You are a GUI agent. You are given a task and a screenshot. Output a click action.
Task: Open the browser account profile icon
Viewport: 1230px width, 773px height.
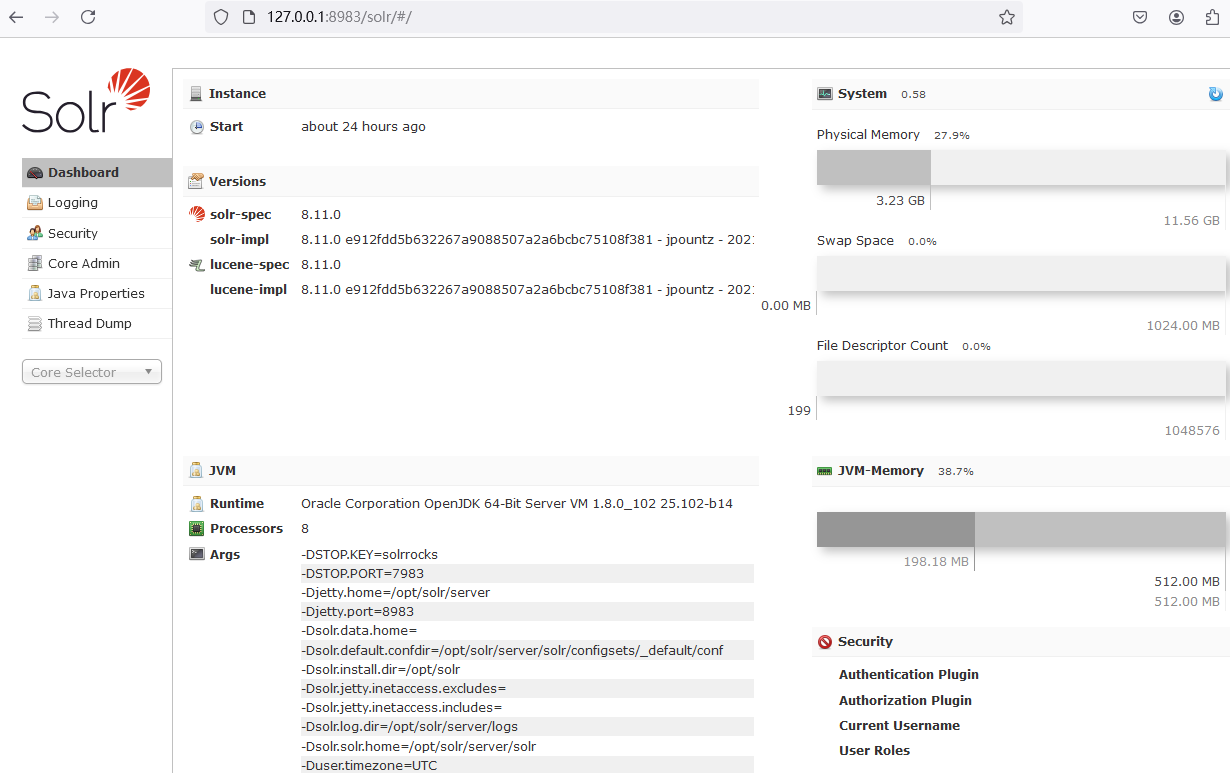pos(1176,17)
